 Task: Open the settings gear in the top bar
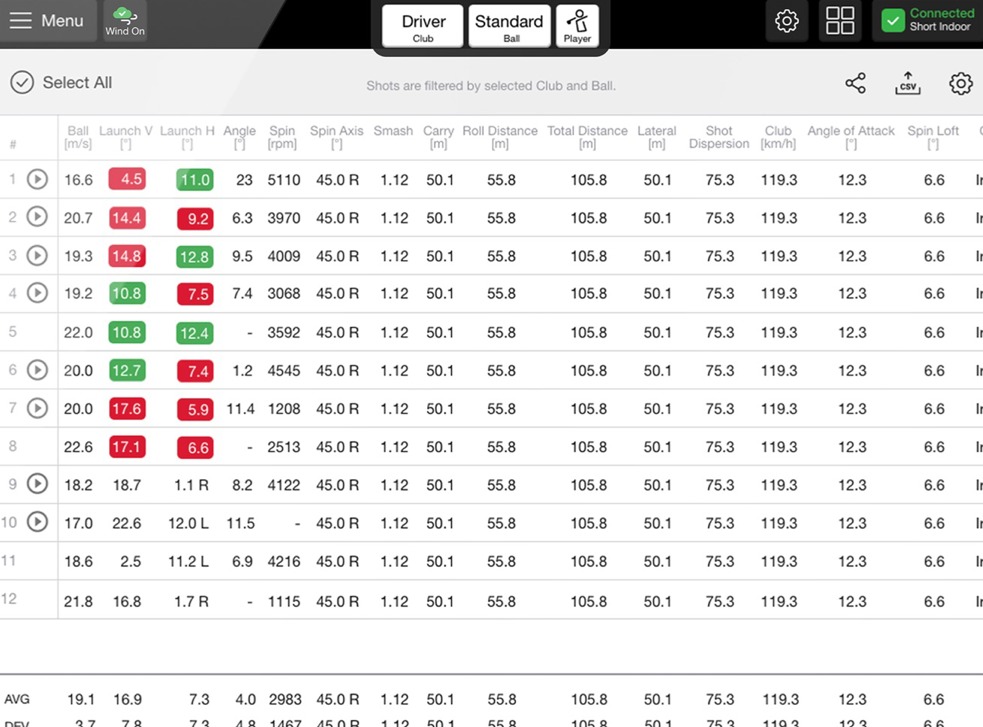(787, 20)
